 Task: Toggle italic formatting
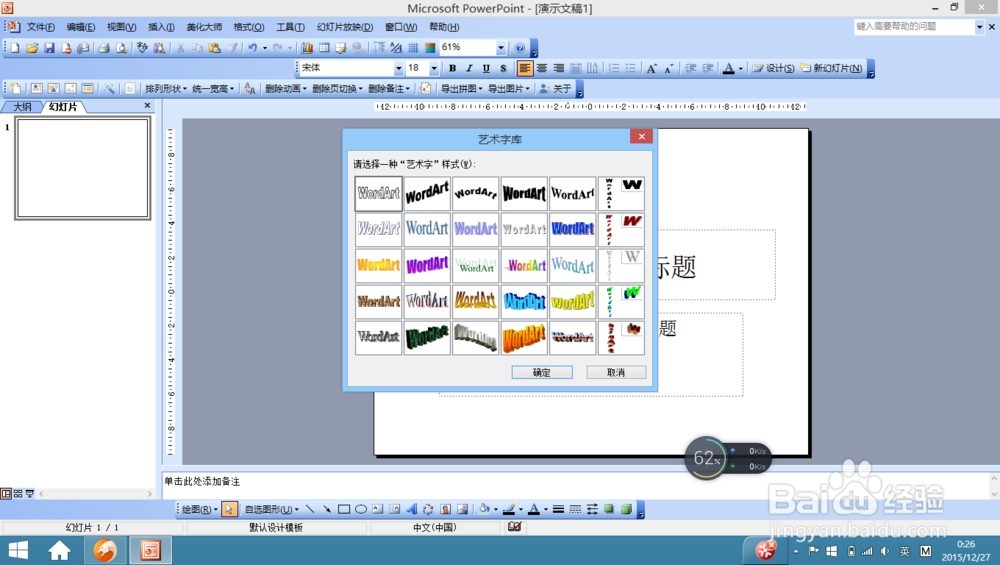tap(469, 68)
